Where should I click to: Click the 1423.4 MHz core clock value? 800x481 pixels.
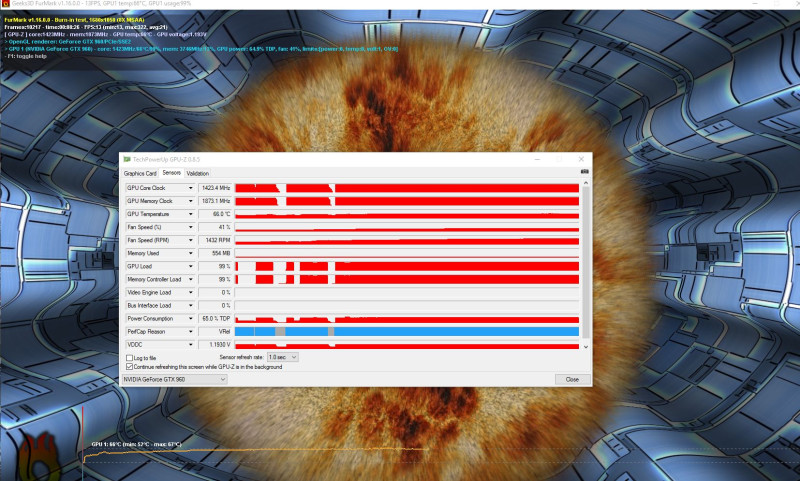(x=215, y=188)
